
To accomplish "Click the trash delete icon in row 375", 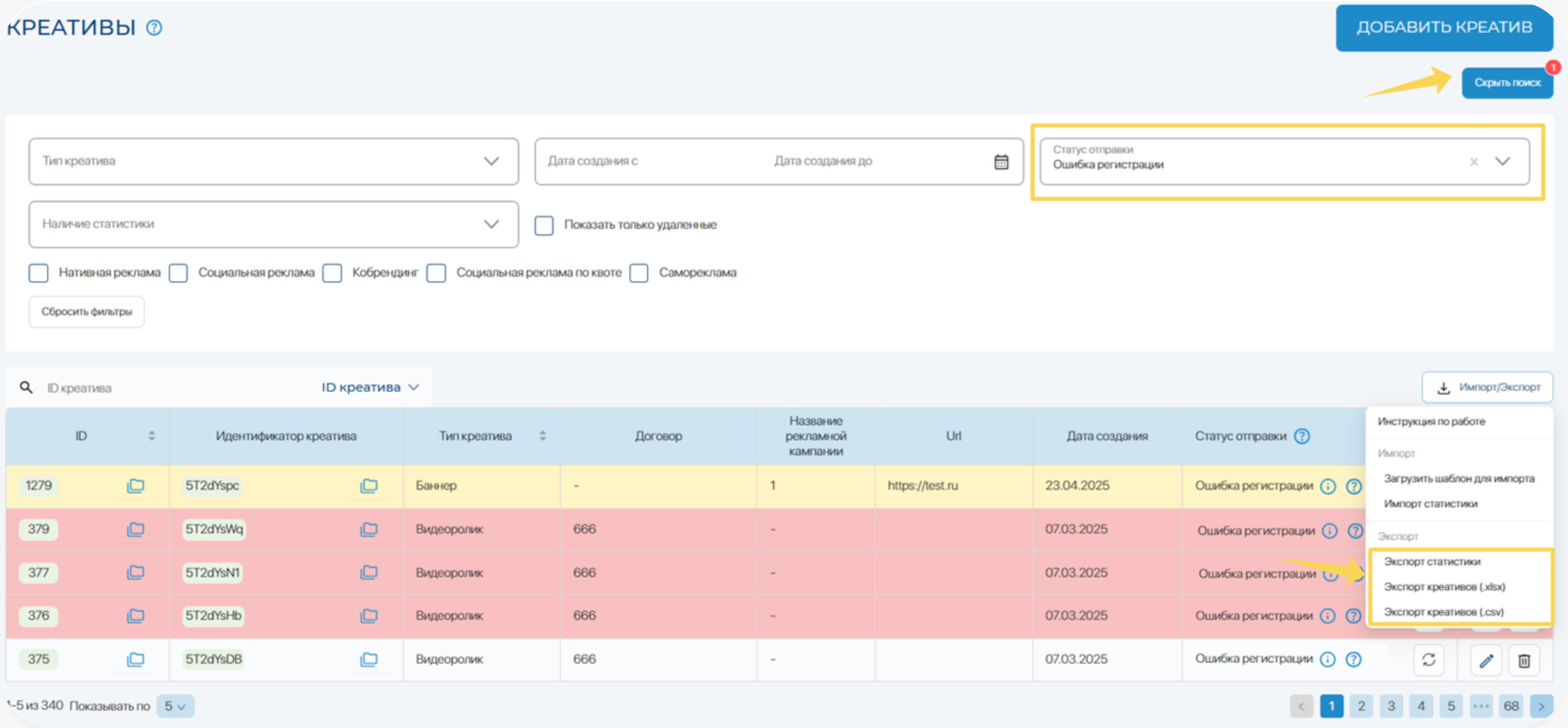I will pyautogui.click(x=1524, y=661).
